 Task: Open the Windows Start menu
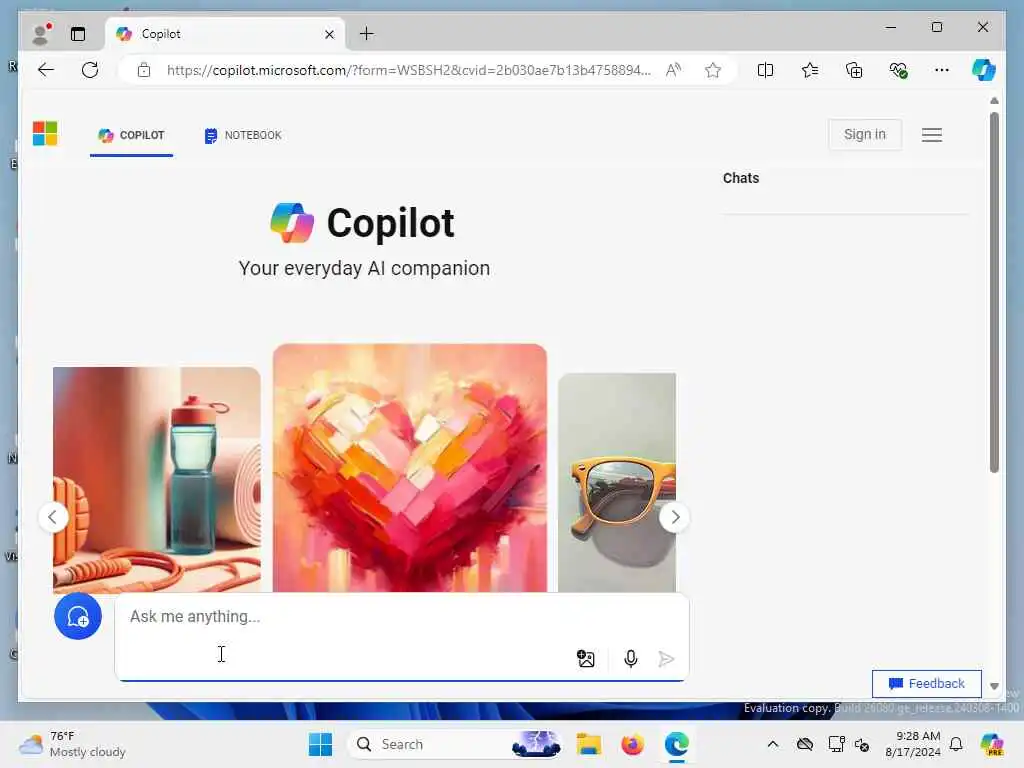321,744
